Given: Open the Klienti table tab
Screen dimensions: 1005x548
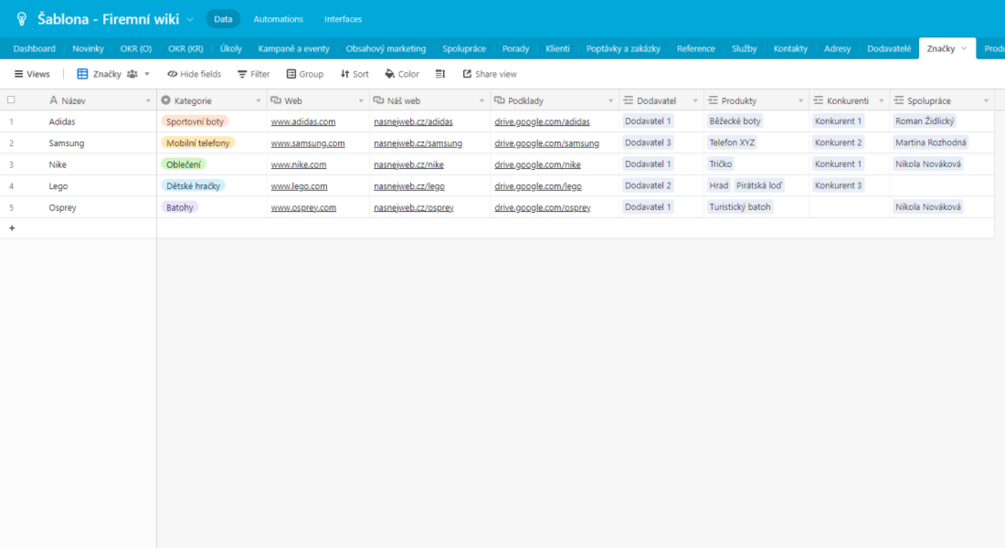Looking at the screenshot, I should pyautogui.click(x=558, y=49).
